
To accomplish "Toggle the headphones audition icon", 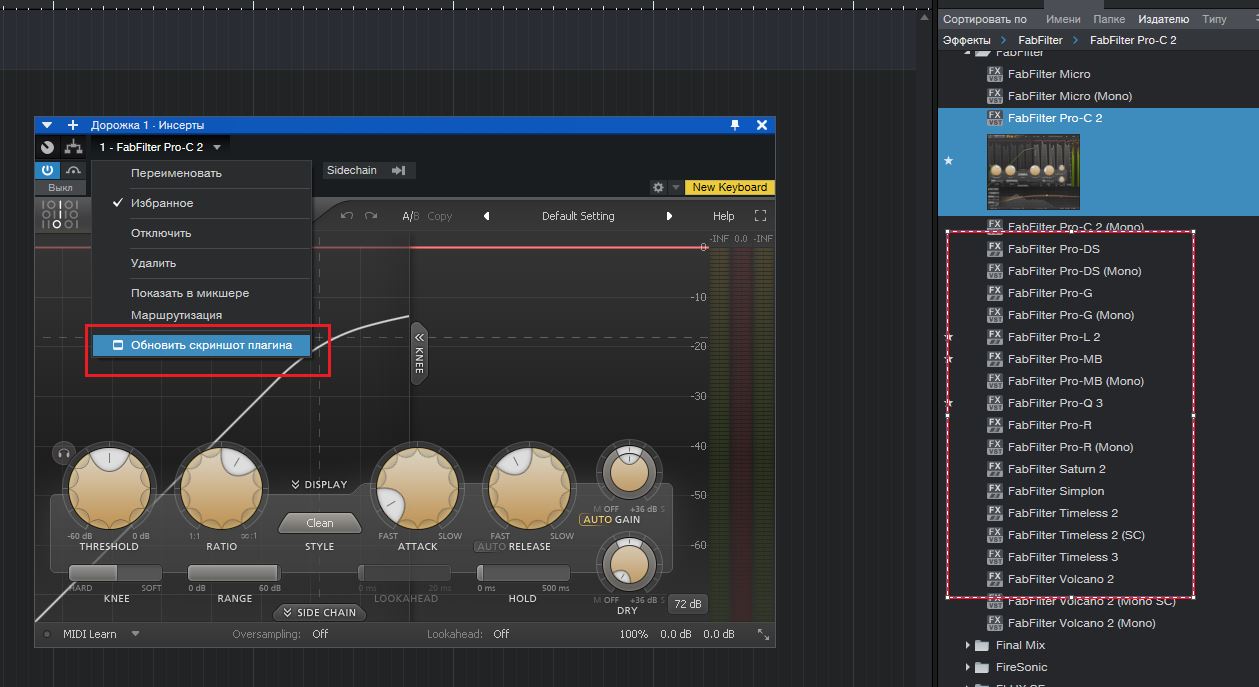I will 64,453.
